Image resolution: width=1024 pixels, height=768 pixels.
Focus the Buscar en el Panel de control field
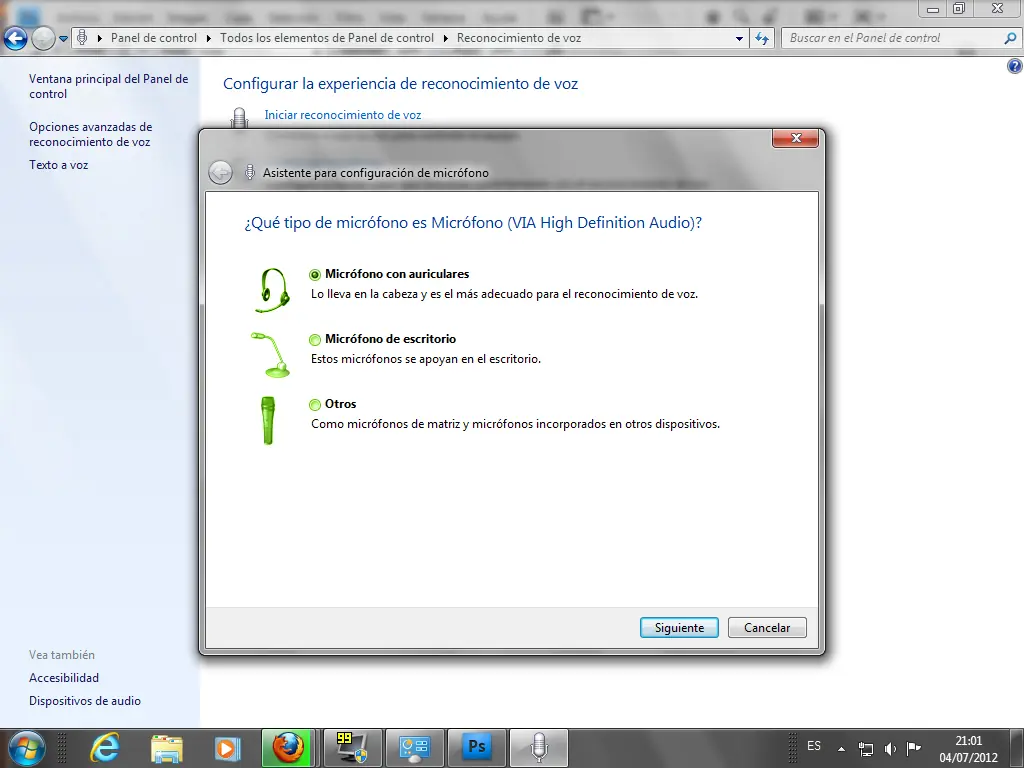click(x=893, y=38)
